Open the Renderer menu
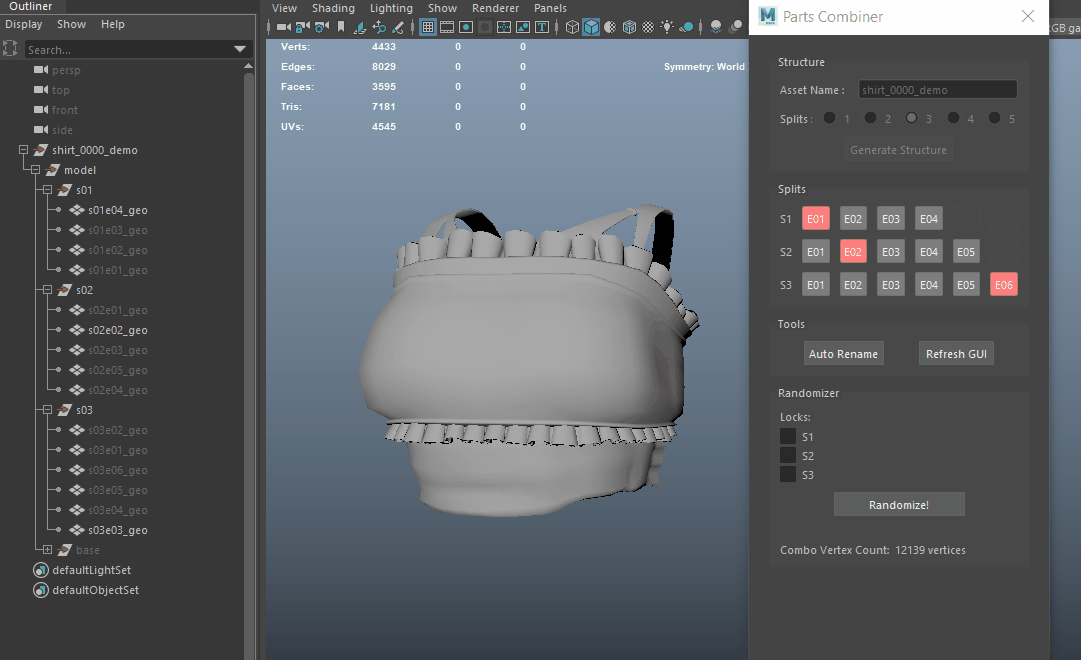This screenshot has height=660, width=1081. click(x=495, y=8)
